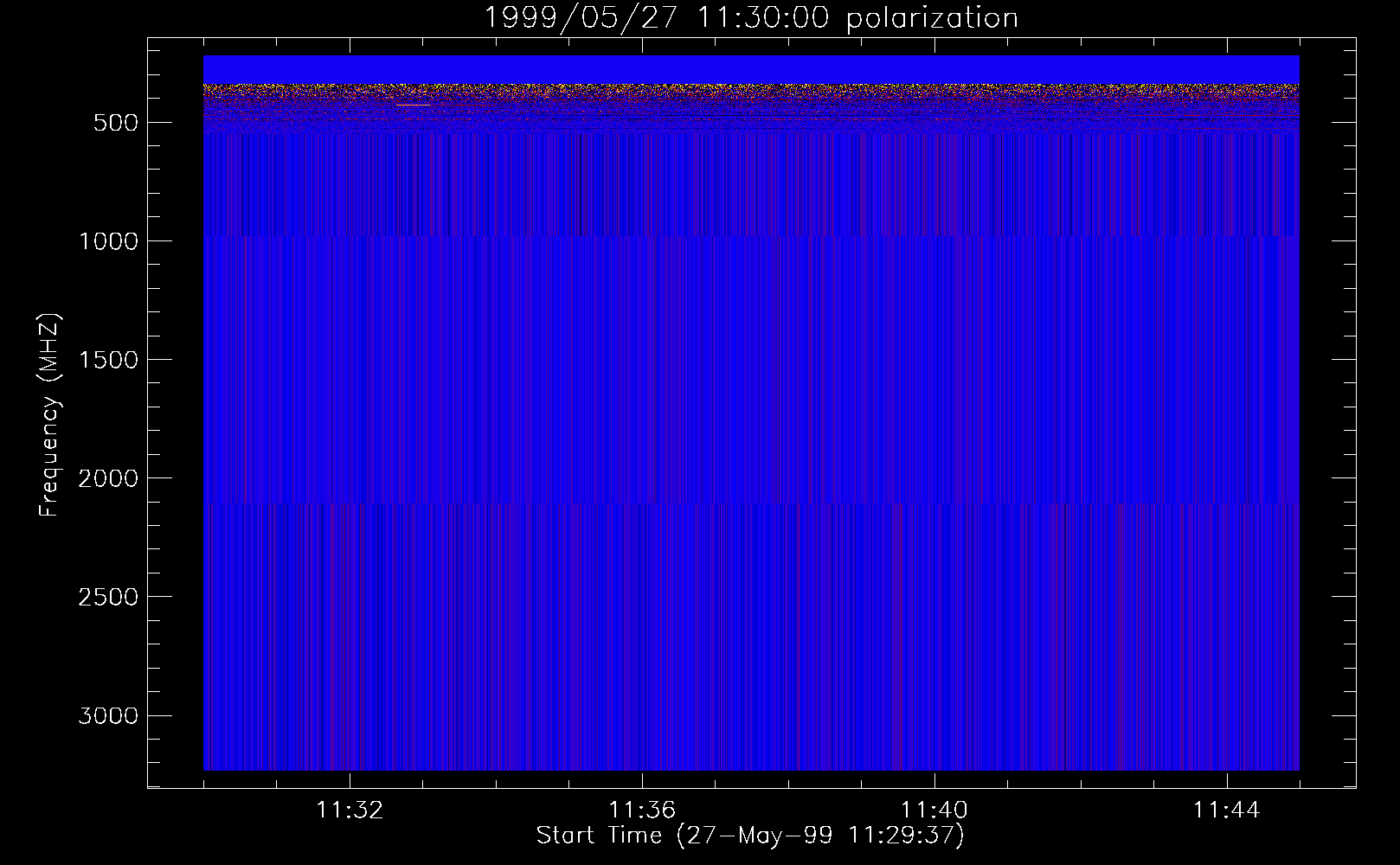Click the 'Start Time (27-May-99 11:29:37)' axis title
Screen dimensions: 1400x865
coord(750,836)
